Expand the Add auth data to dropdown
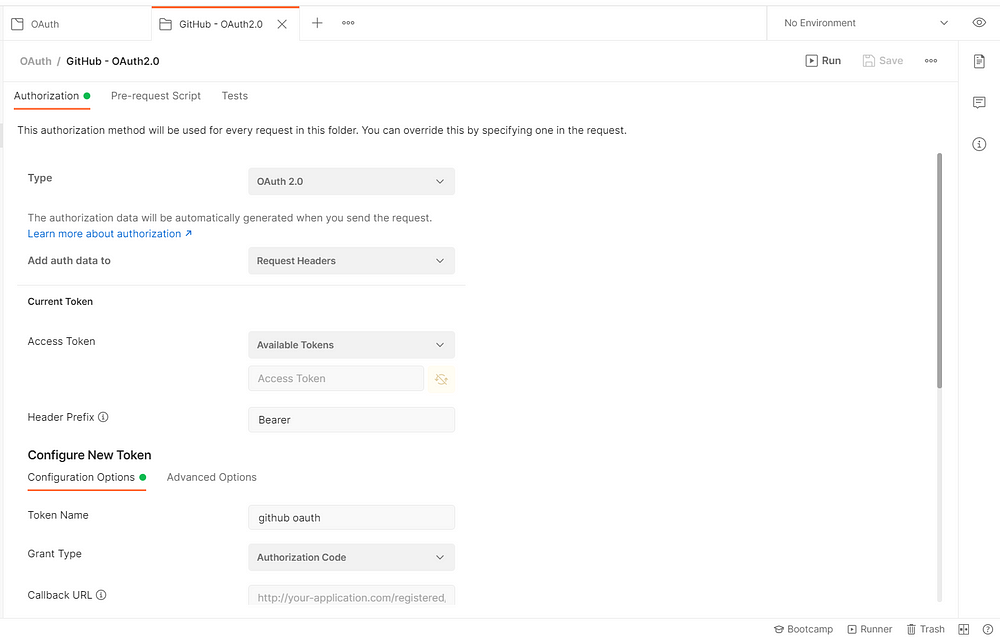 point(351,261)
